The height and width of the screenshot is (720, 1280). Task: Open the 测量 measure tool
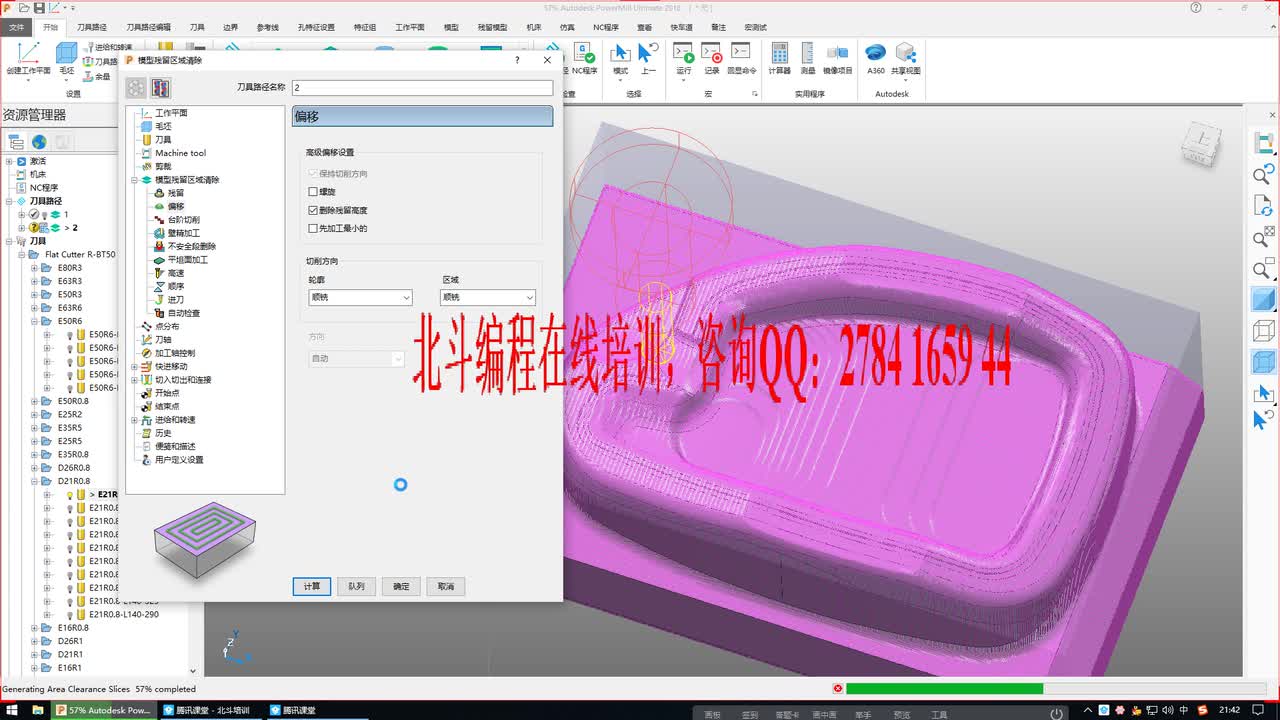(808, 58)
